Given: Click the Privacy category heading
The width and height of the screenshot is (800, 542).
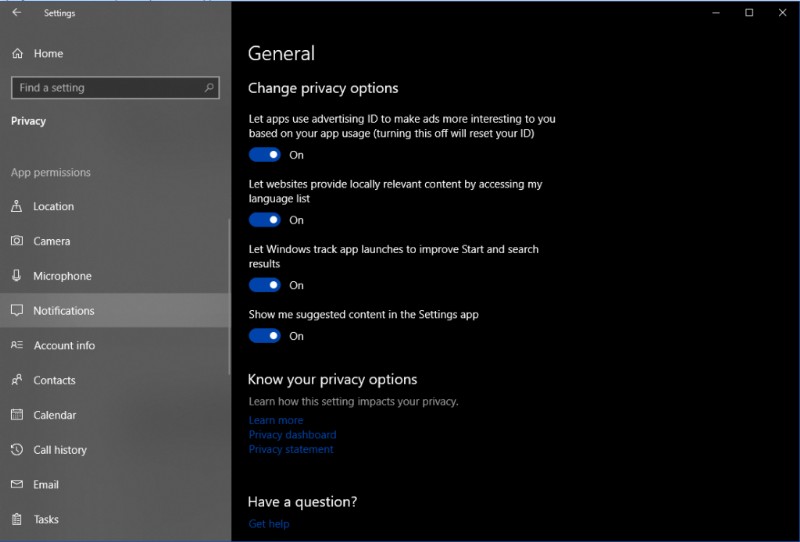Looking at the screenshot, I should click(29, 121).
